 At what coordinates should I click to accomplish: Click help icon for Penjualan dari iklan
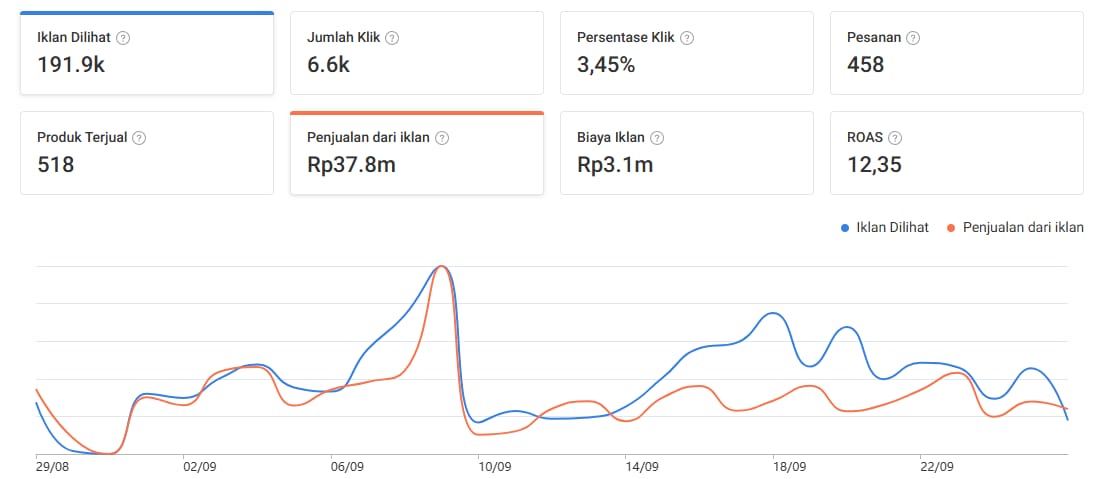point(442,138)
